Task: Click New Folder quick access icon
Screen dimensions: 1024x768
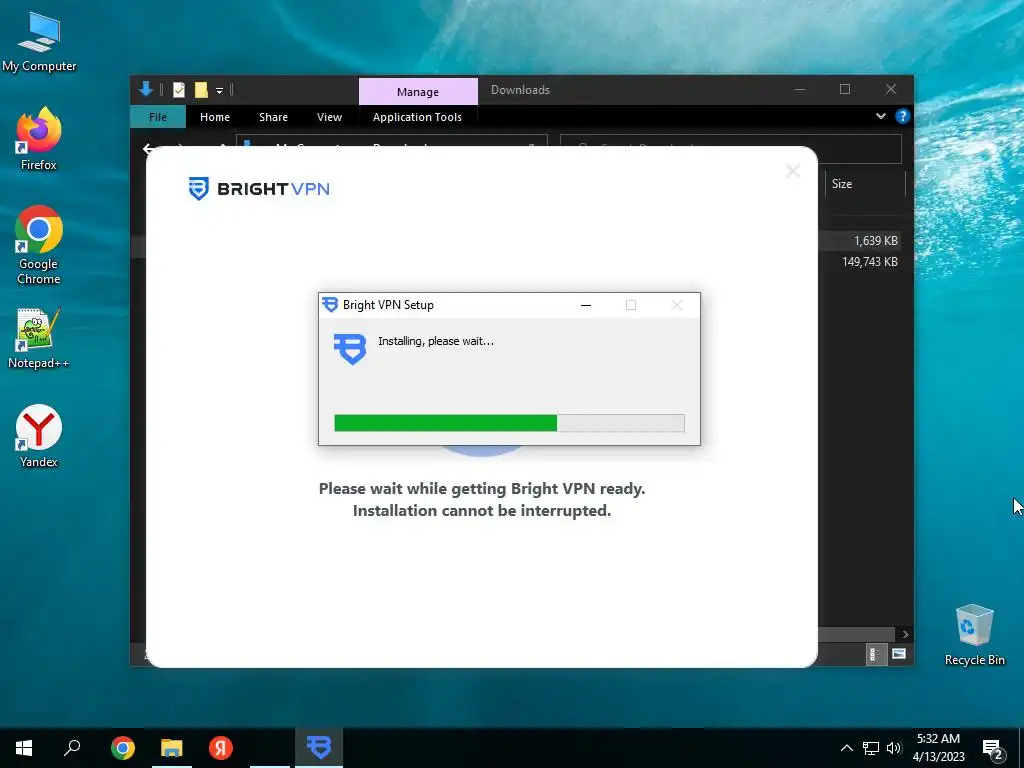Action: [201, 90]
